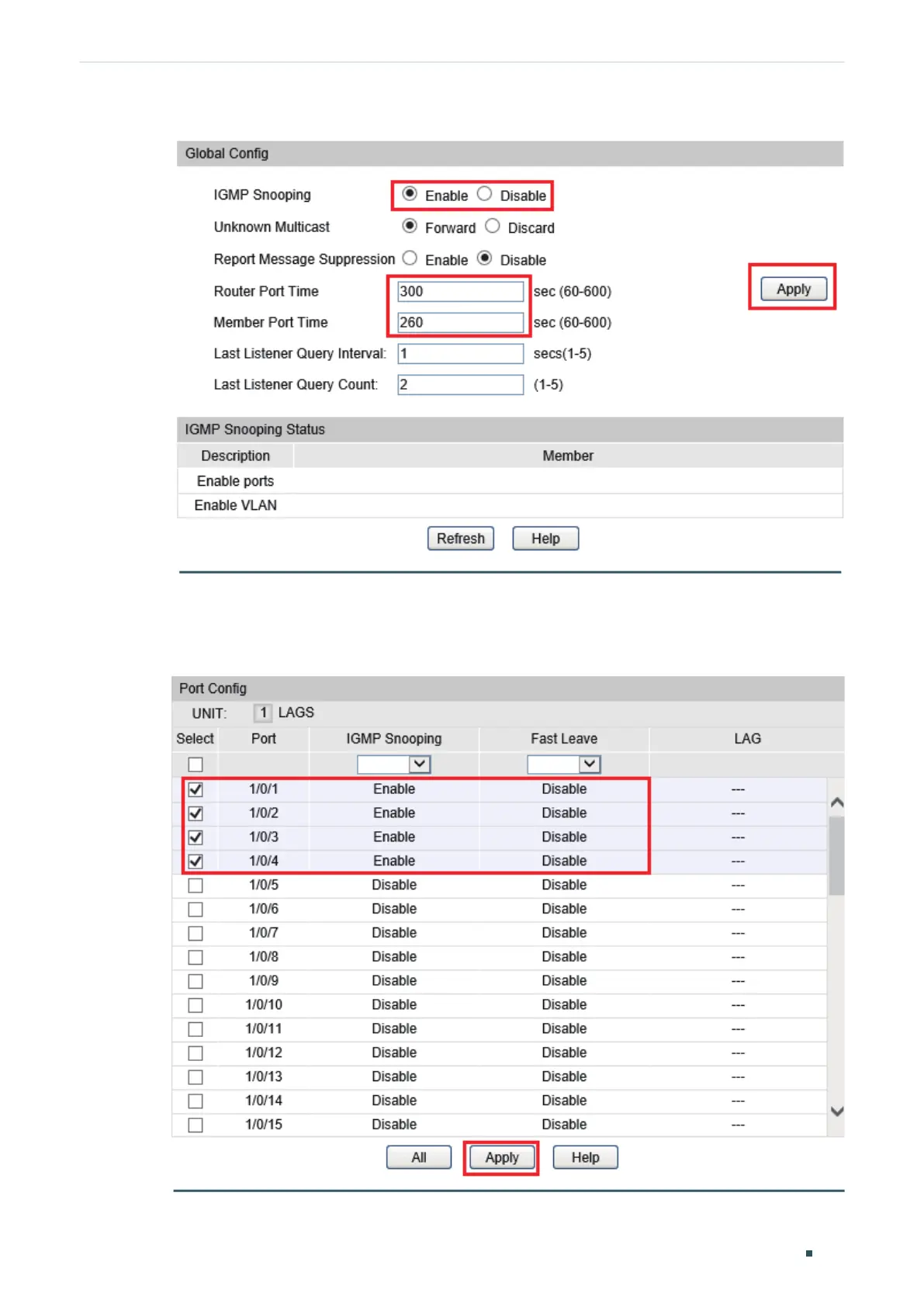Click the LAG column header
Screen dimensions: 924x1307
pos(747,739)
